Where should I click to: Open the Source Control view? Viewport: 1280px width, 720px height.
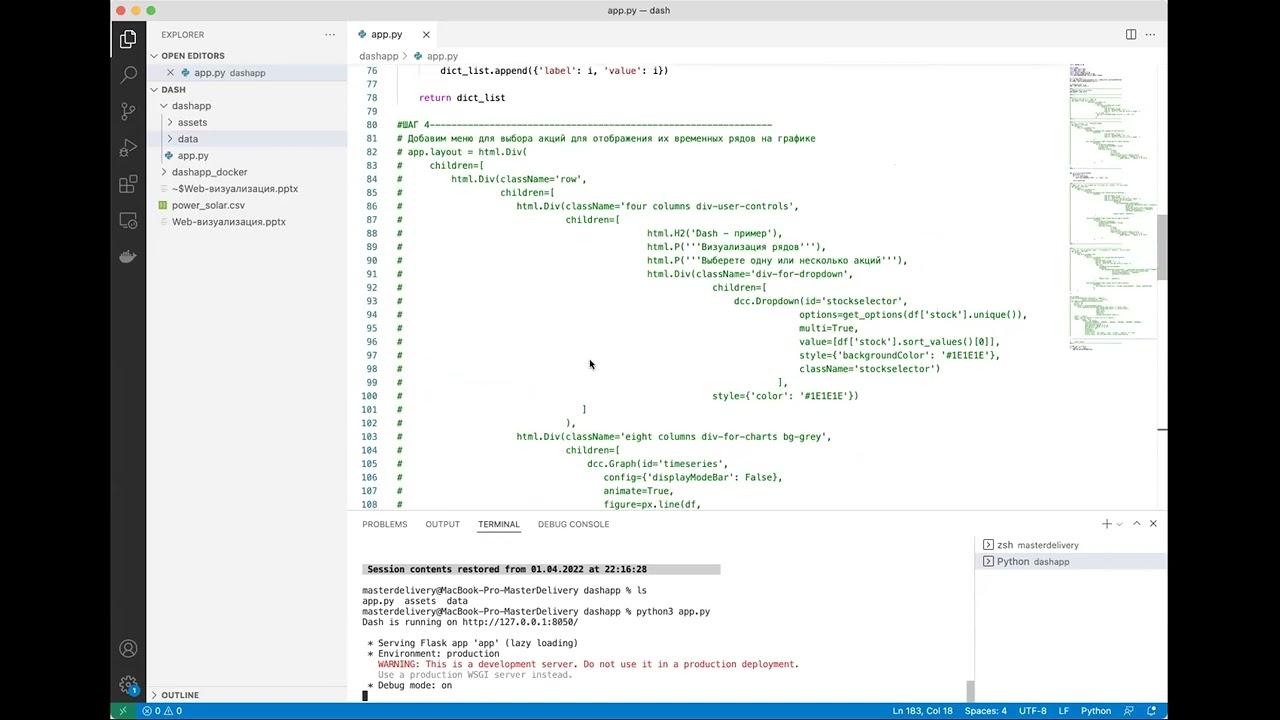point(128,111)
